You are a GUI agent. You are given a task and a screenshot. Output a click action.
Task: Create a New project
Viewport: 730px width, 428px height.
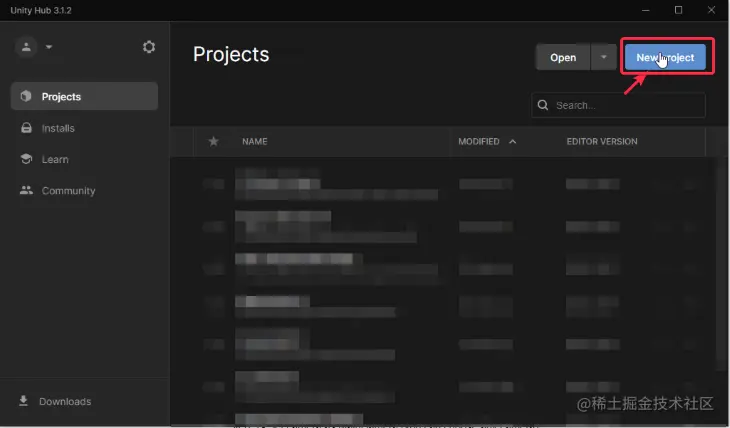click(665, 57)
